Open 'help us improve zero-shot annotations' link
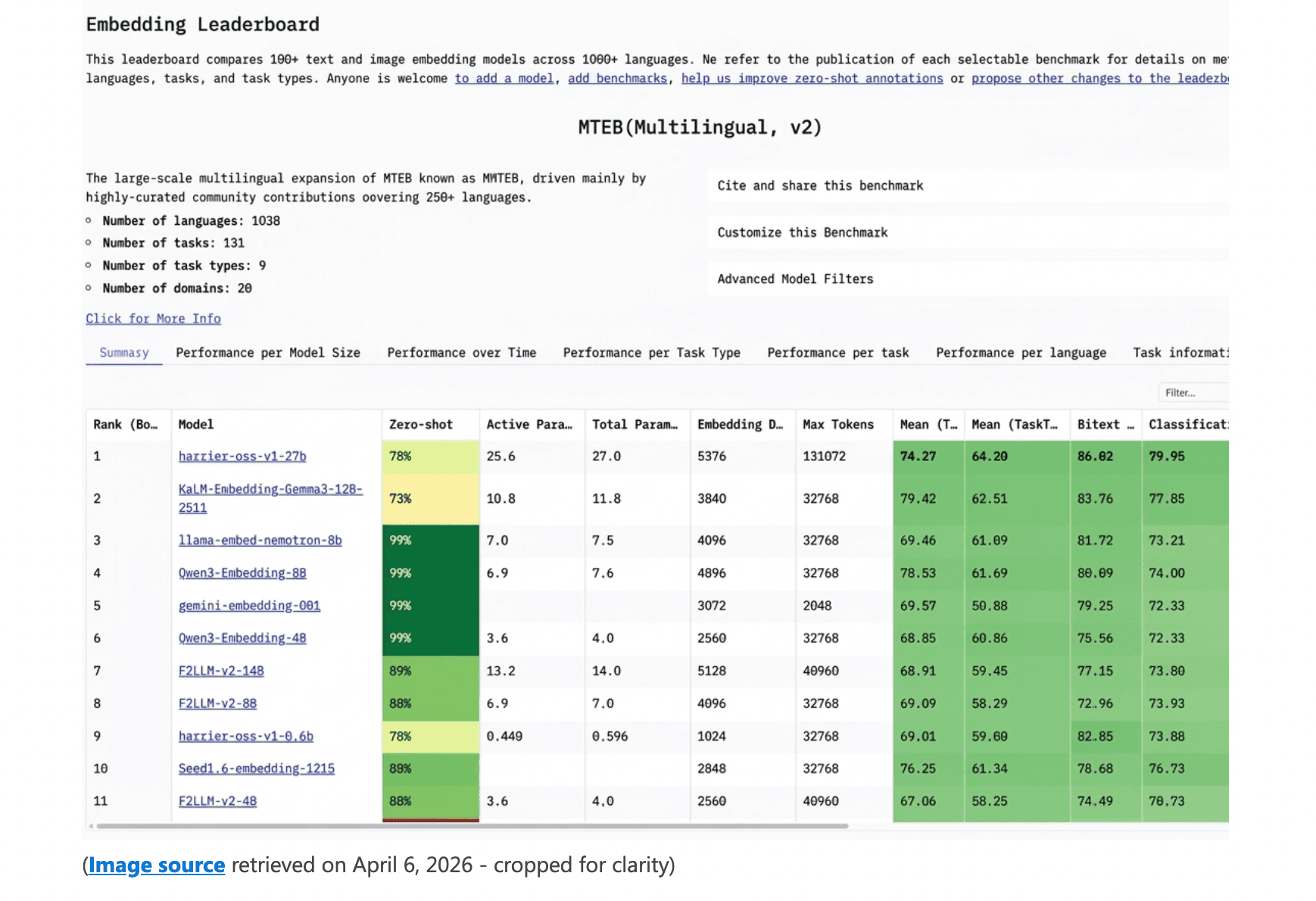Image resolution: width=1316 pixels, height=901 pixels. point(812,79)
